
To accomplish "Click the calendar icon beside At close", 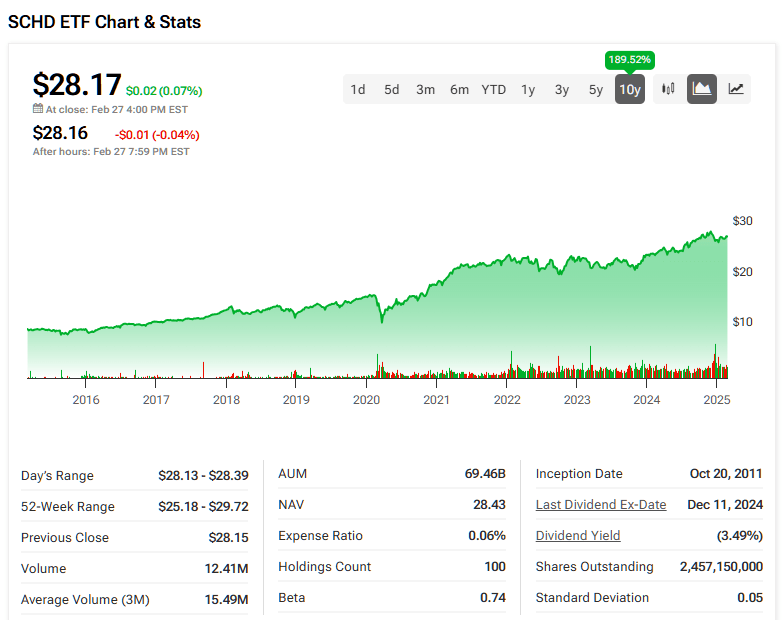I will coord(38,108).
